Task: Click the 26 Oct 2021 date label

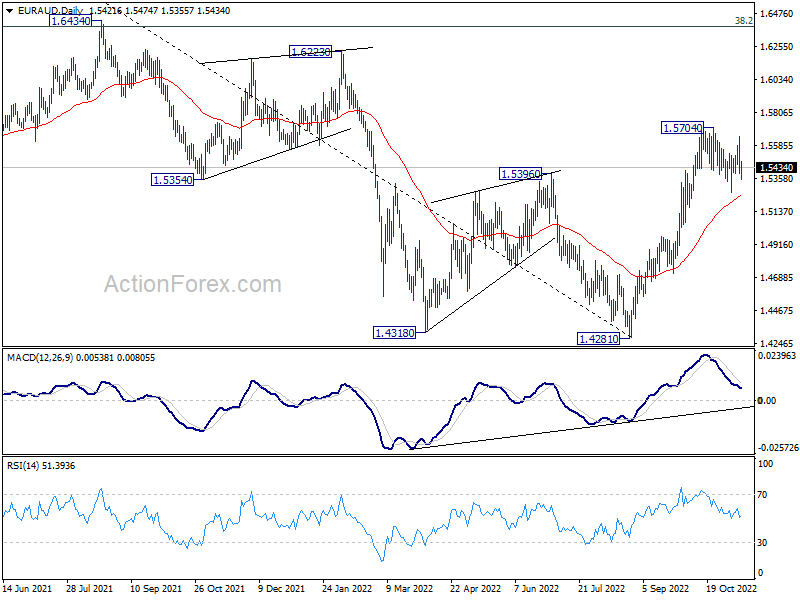Action: [x=219, y=588]
